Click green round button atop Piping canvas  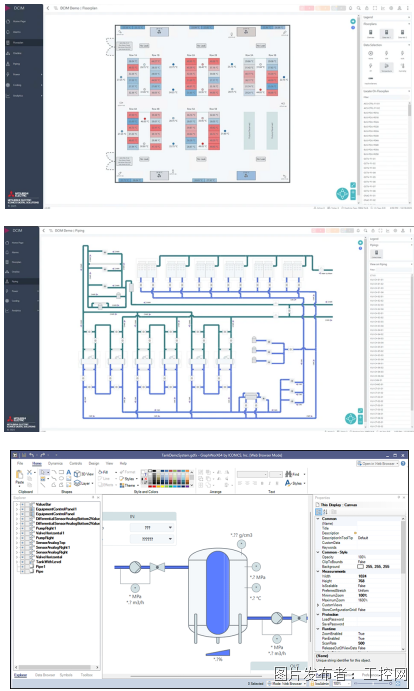[360, 243]
